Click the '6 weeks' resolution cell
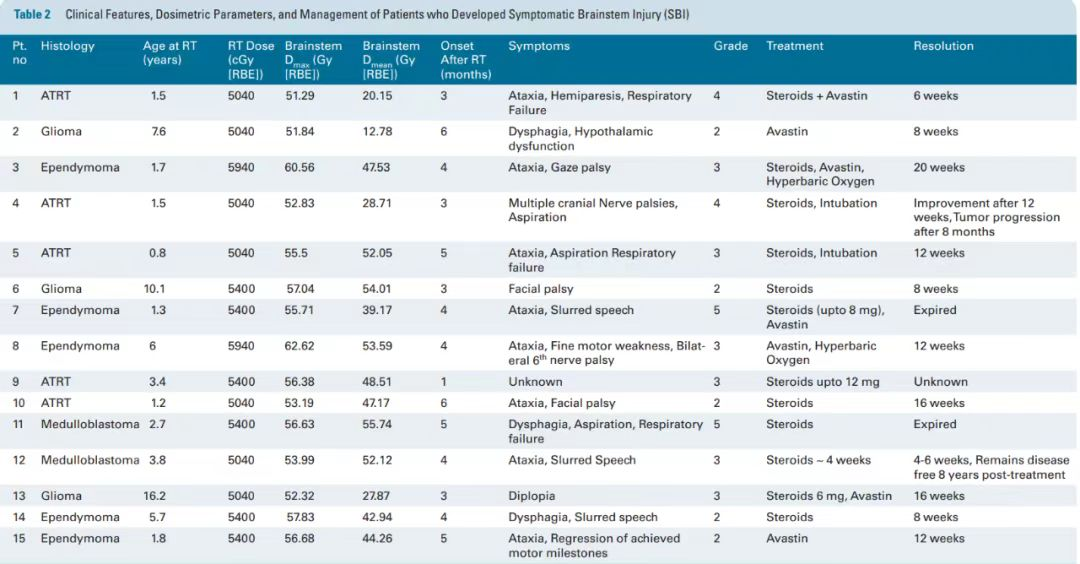The width and height of the screenshot is (1080, 564). point(935,96)
